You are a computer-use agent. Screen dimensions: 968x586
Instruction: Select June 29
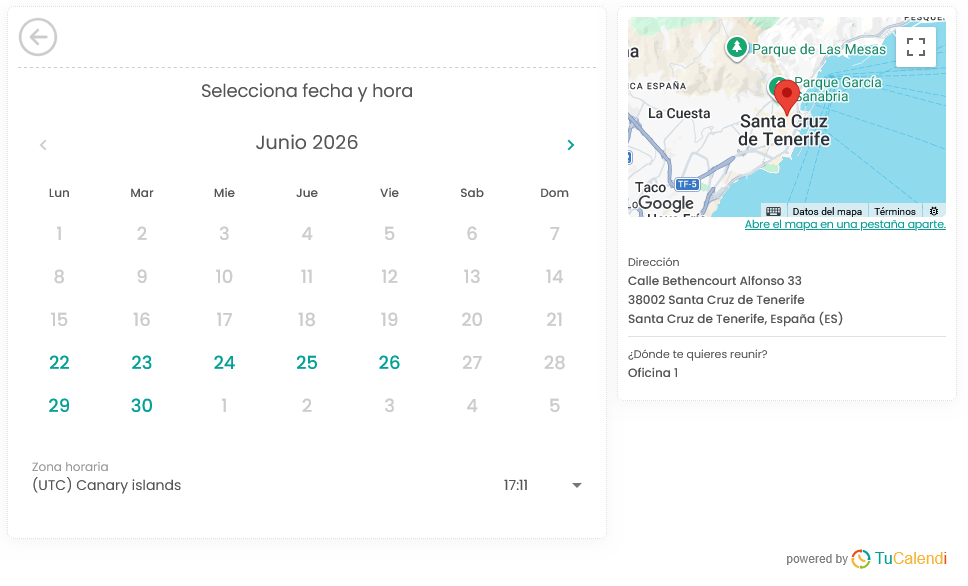(59, 406)
